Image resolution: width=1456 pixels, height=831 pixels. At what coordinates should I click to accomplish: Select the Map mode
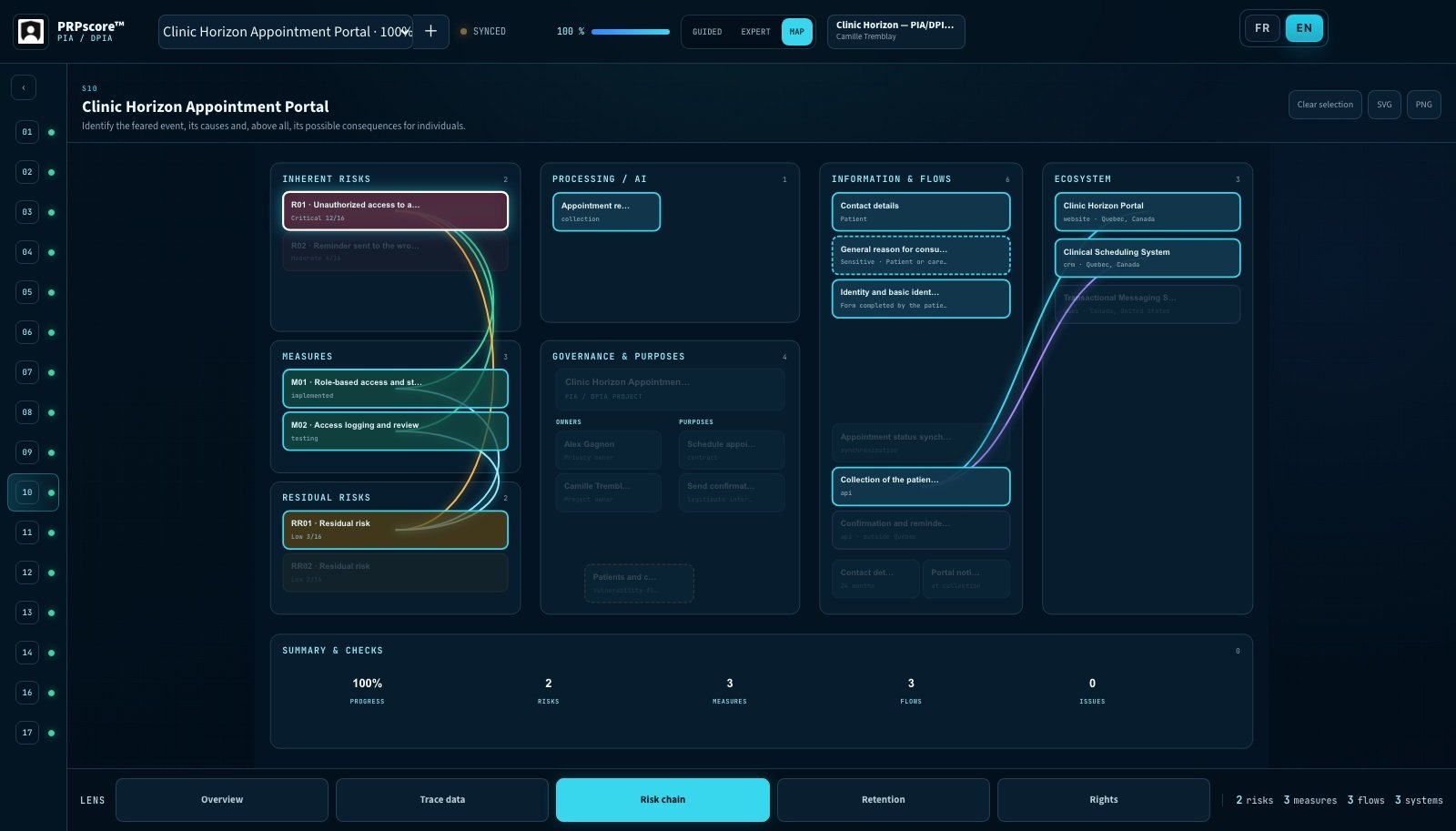[x=797, y=32]
